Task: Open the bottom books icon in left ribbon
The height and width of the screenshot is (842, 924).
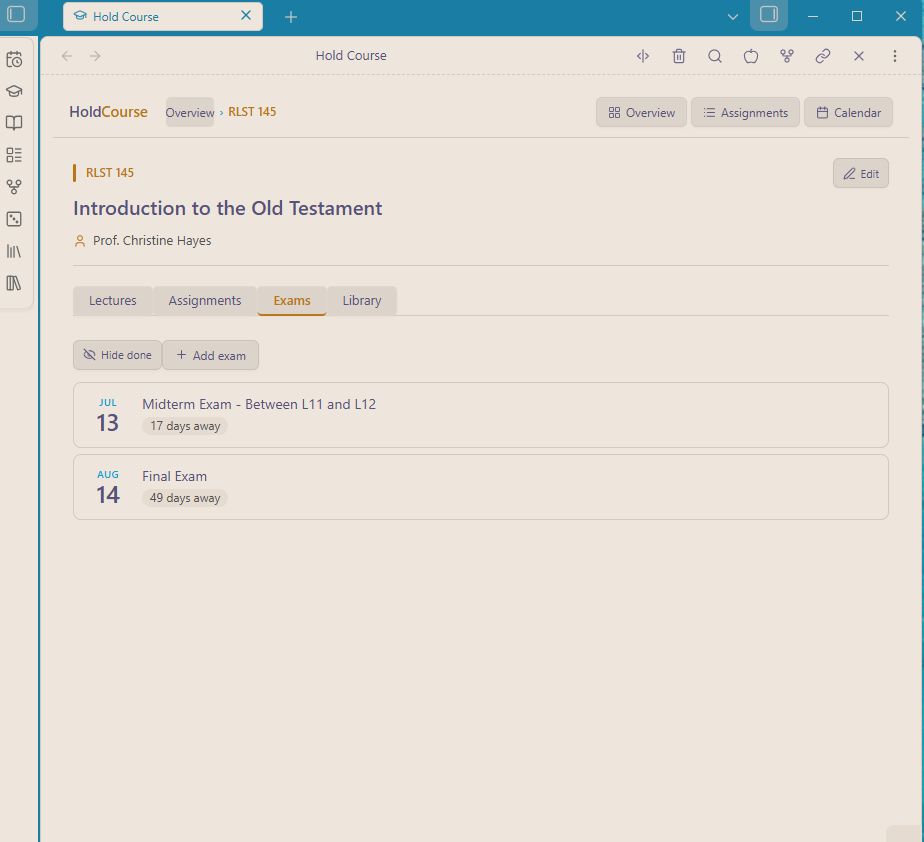Action: tap(14, 283)
